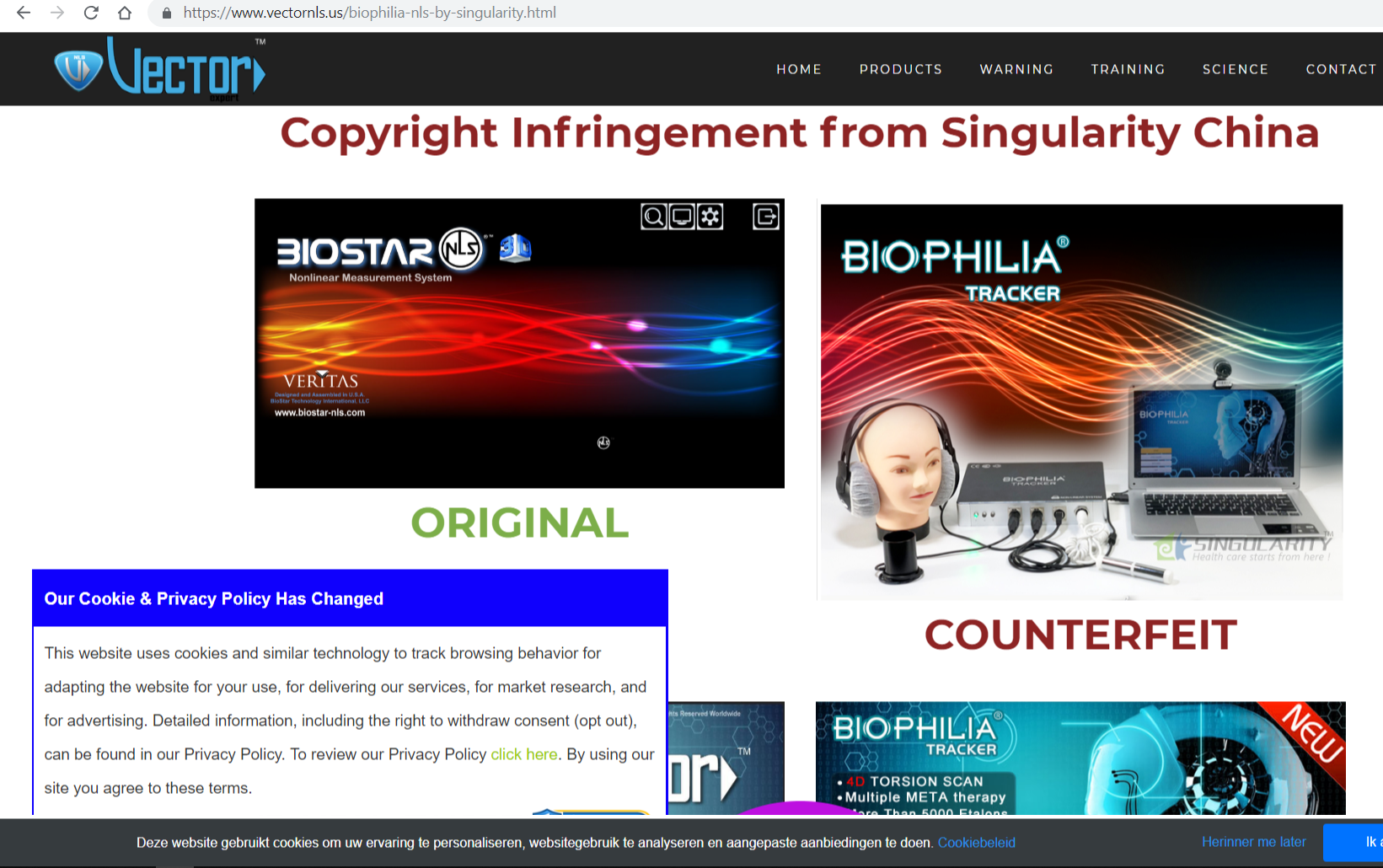Follow the 'click here' Privacy Policy link

coord(523,754)
